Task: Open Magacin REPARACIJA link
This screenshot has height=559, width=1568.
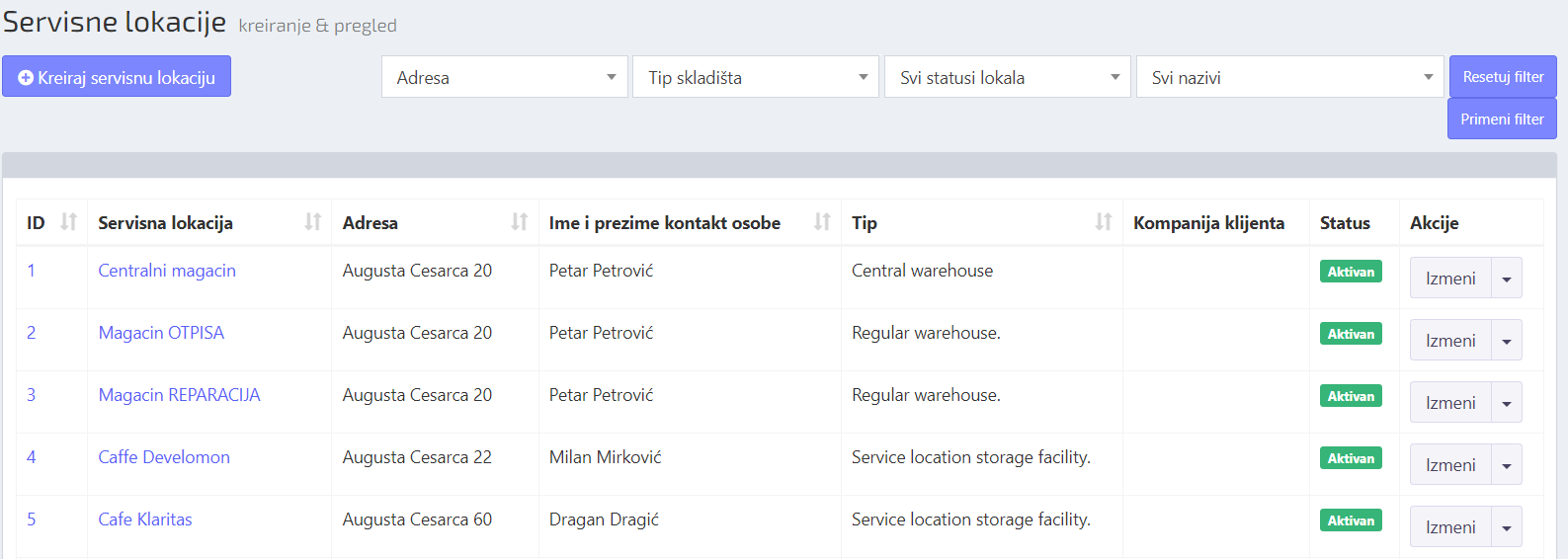Action: pyautogui.click(x=179, y=395)
